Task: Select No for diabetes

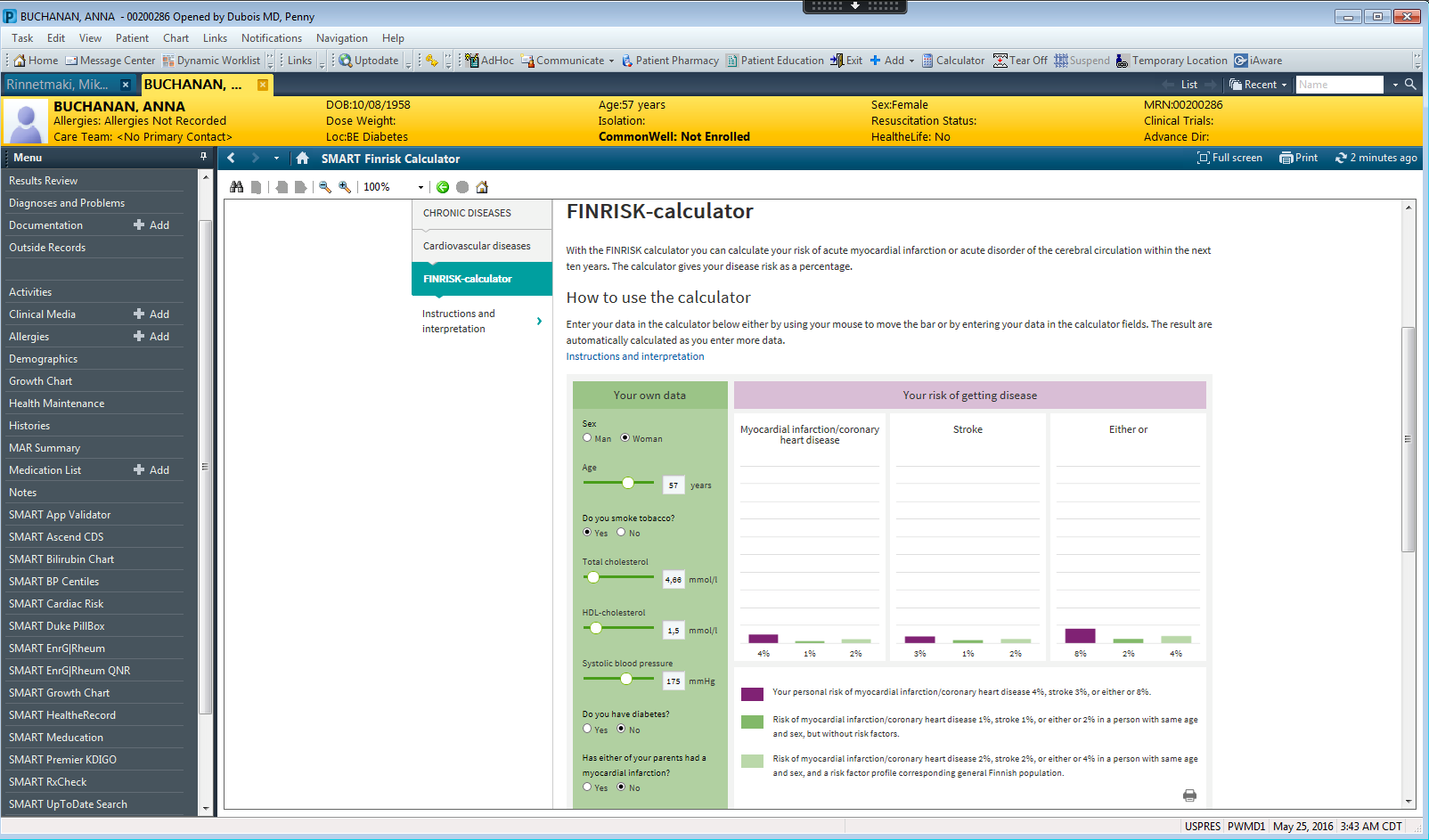Action: [621, 729]
